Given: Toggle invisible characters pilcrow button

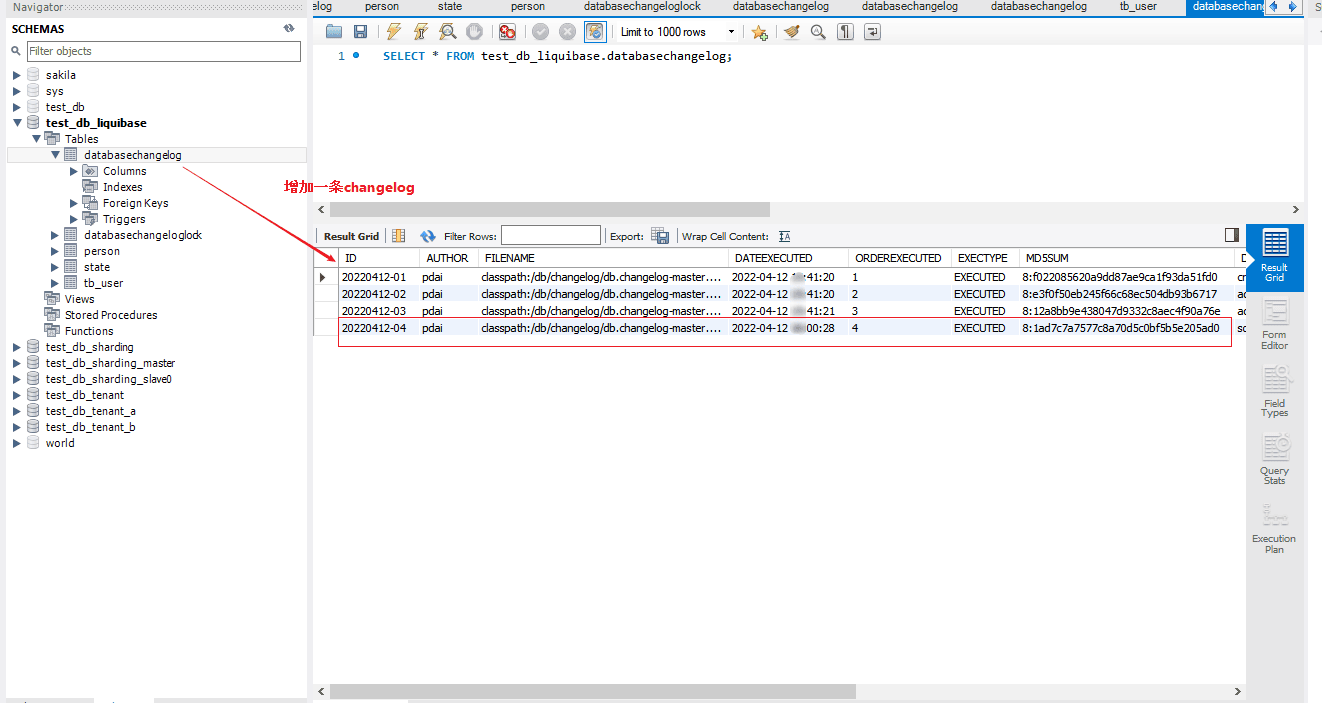Looking at the screenshot, I should pyautogui.click(x=845, y=32).
